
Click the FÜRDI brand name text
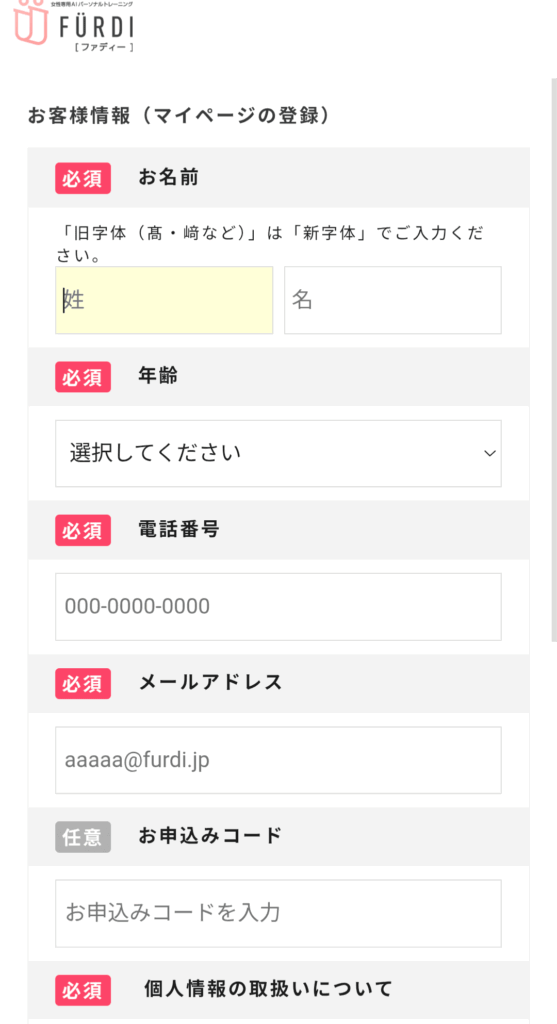click(97, 26)
